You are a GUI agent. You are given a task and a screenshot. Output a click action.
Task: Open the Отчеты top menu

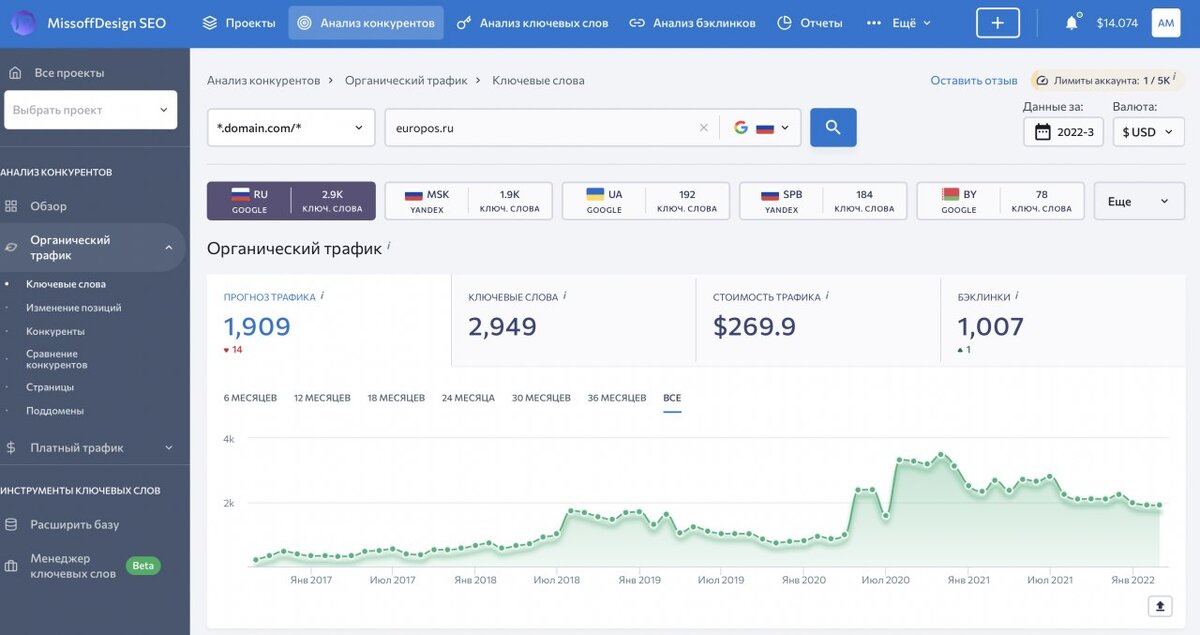click(810, 22)
